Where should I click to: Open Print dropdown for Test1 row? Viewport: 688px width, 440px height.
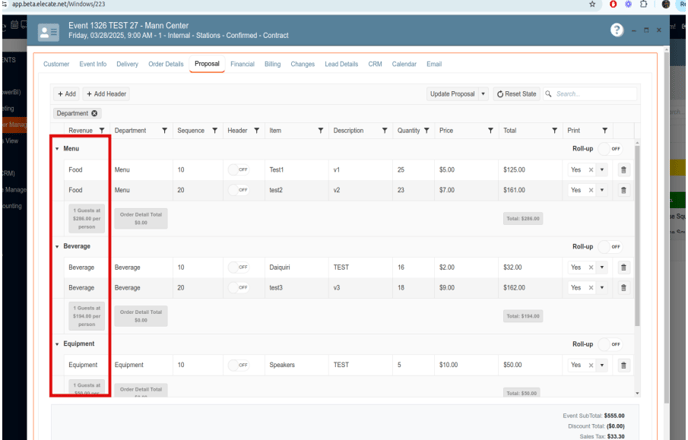(602, 170)
